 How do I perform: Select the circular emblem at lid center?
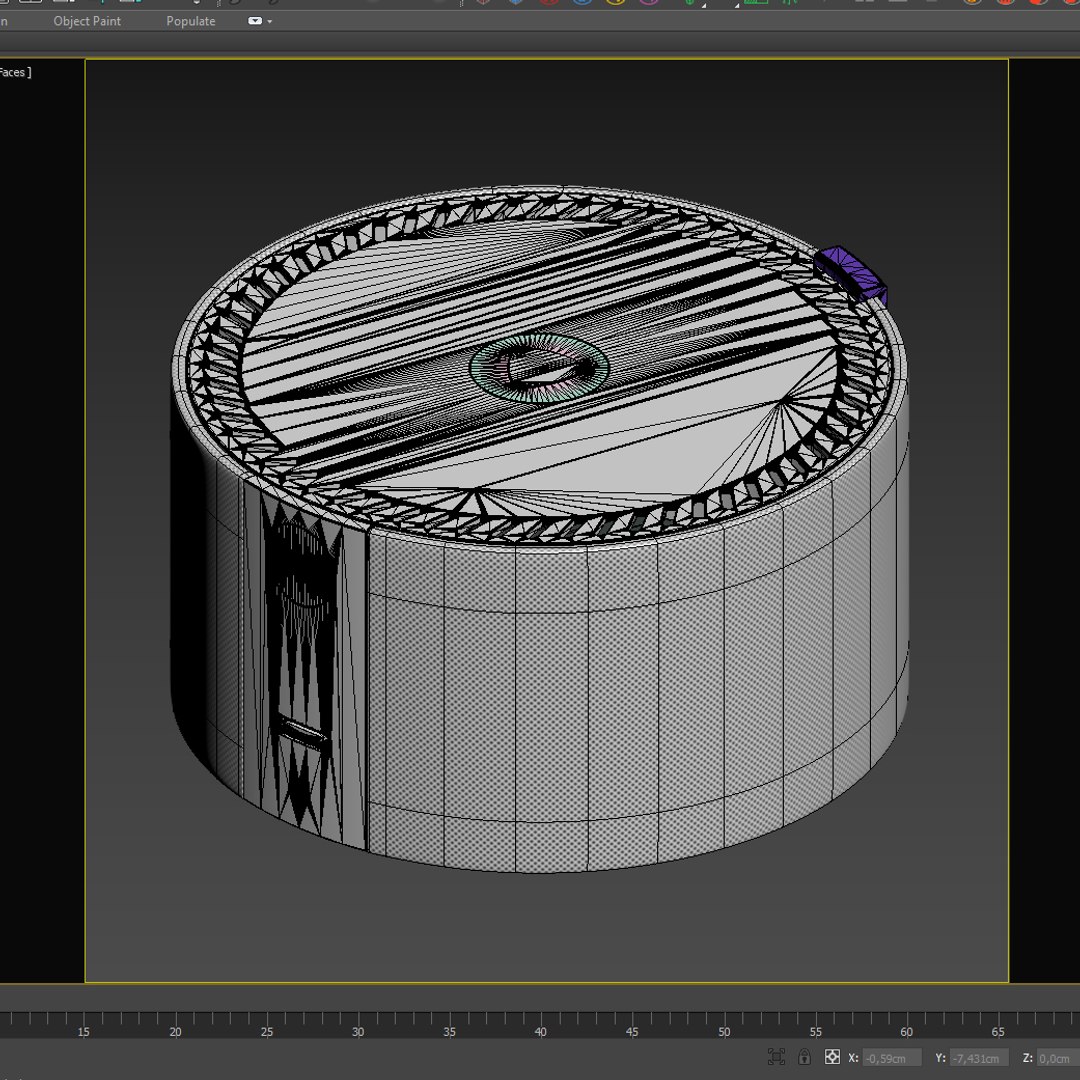tap(539, 367)
